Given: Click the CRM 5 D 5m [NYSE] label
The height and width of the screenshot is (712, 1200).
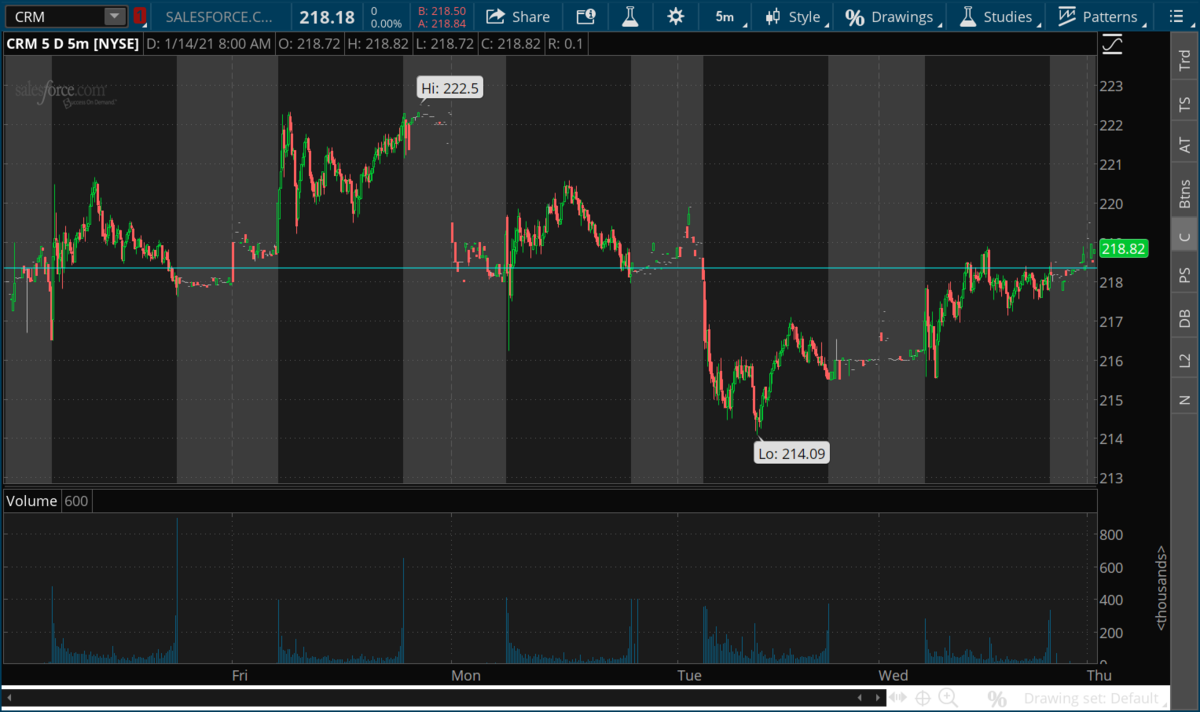Looking at the screenshot, I should coord(72,44).
